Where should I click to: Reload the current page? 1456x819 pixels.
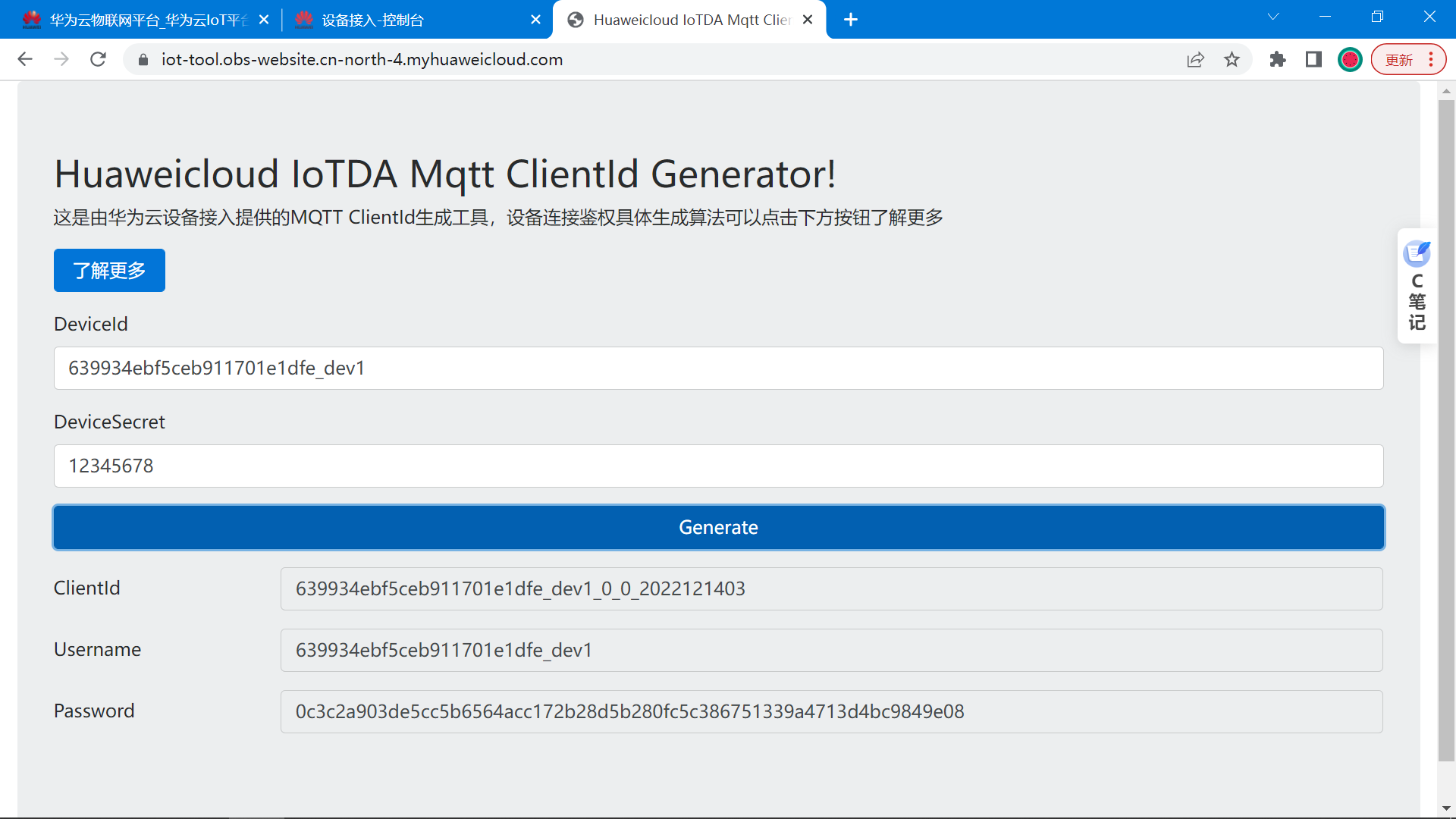pos(98,59)
